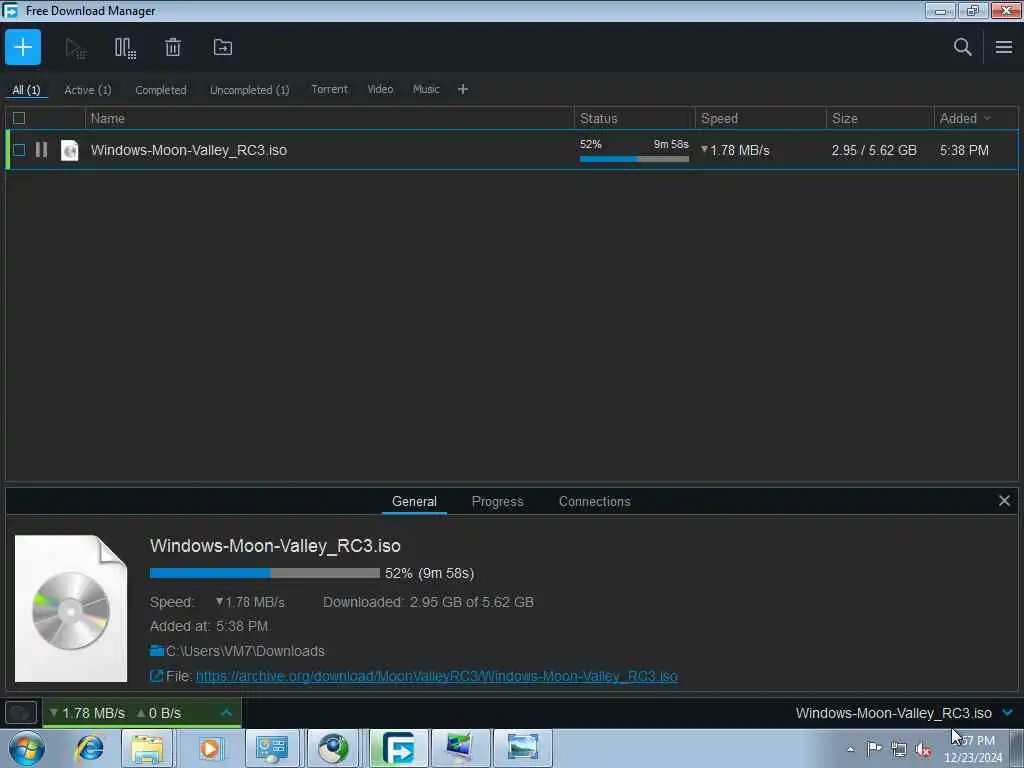1024x768 pixels.
Task: Expand the speed panel chevron in status bar
Action: (226, 712)
